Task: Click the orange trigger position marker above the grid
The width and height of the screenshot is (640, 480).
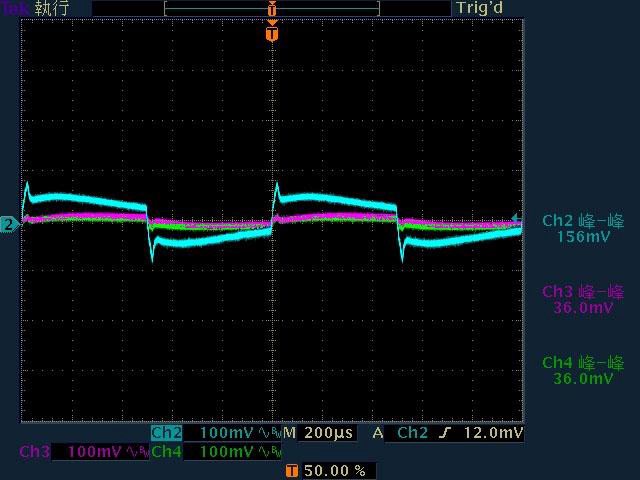Action: point(272,34)
